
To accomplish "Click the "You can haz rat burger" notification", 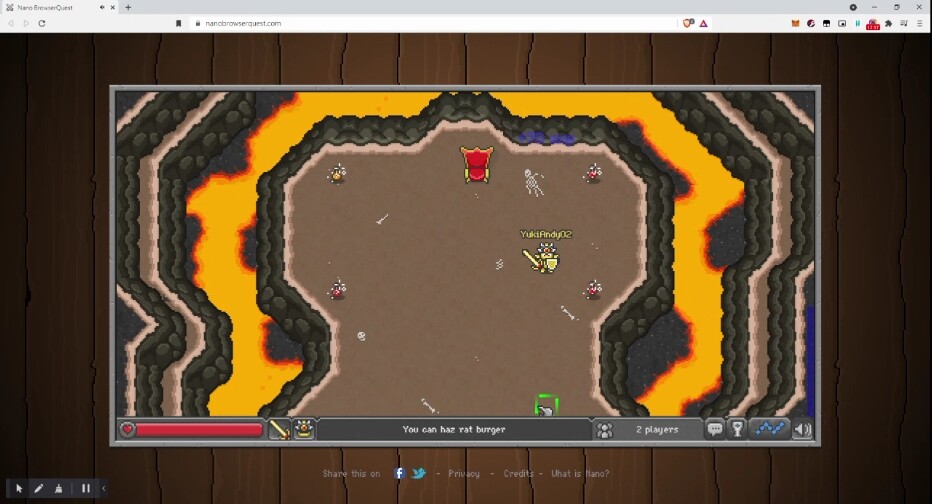I will point(454,429).
